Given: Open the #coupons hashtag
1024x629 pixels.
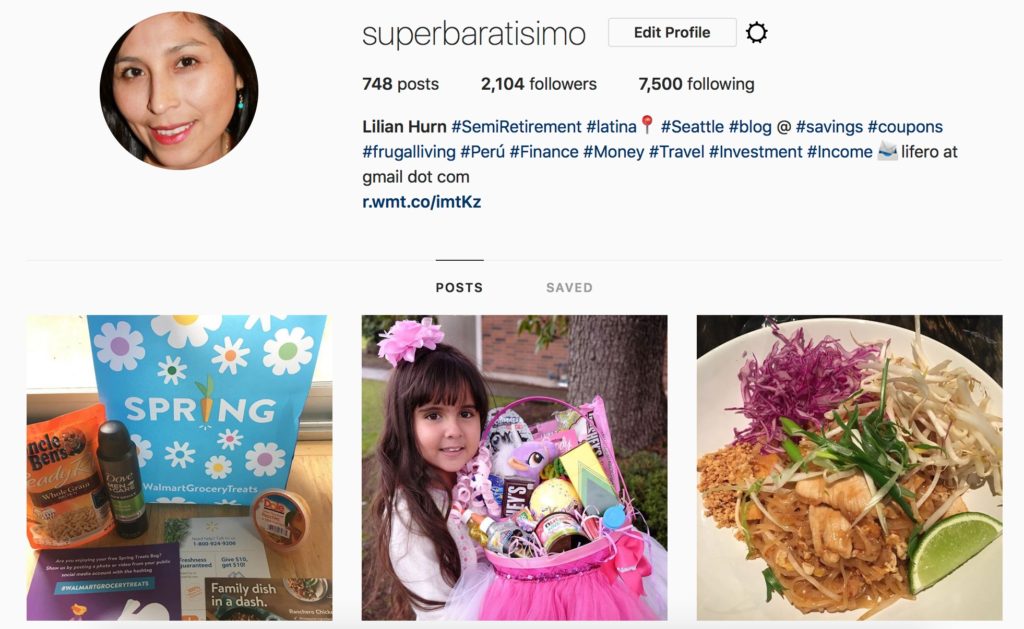Looking at the screenshot, I should 905,127.
